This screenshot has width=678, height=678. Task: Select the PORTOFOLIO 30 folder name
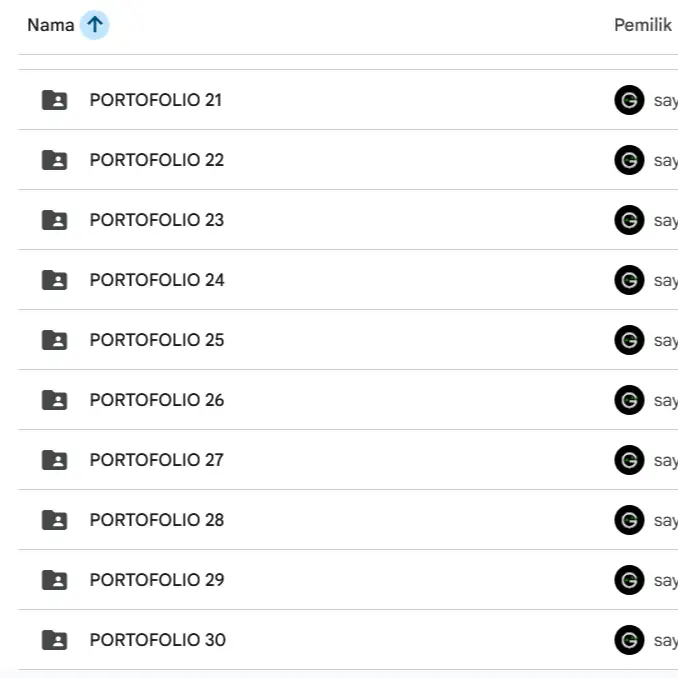point(158,640)
